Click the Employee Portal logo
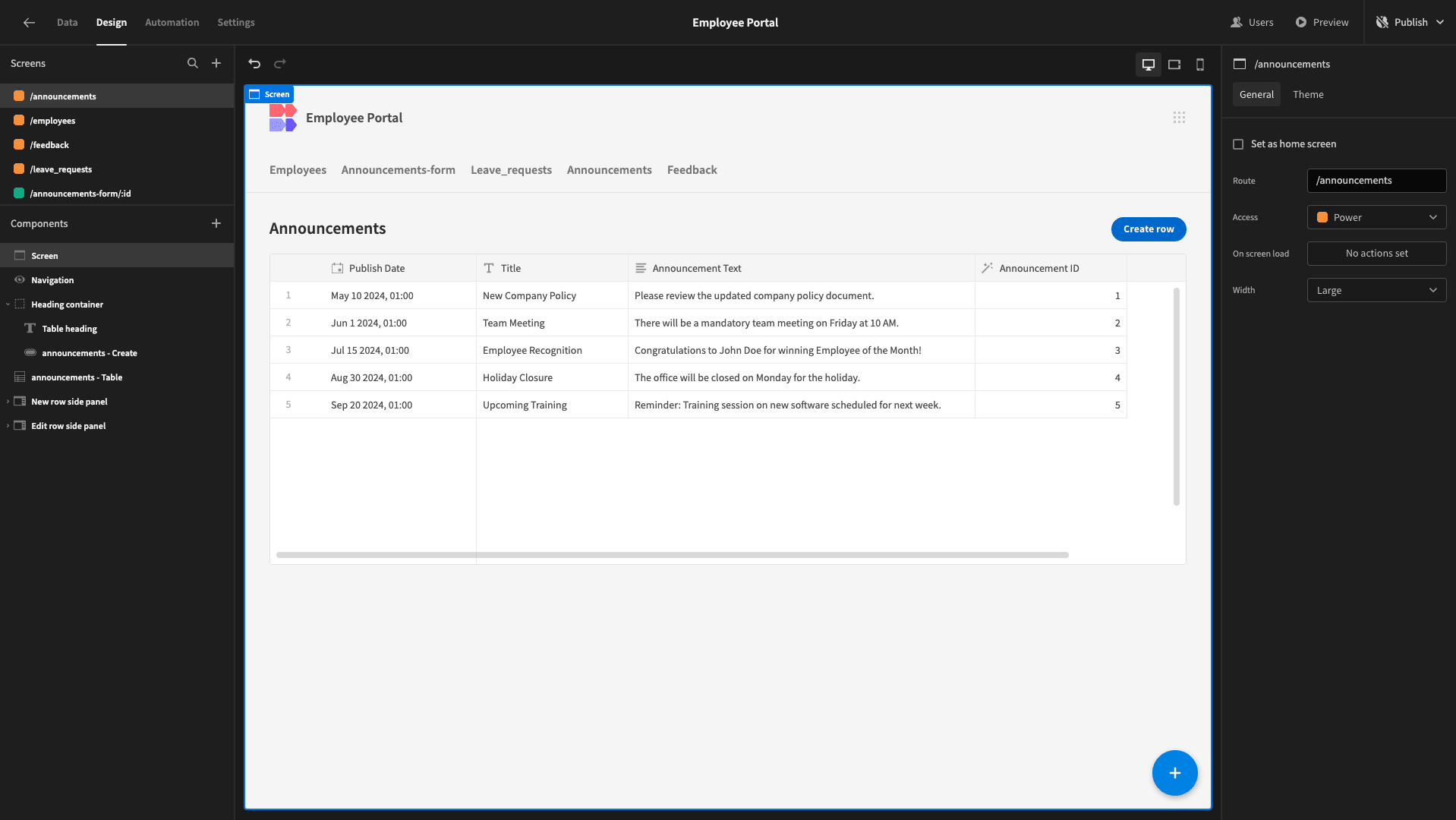The width and height of the screenshot is (1456, 820). [282, 118]
